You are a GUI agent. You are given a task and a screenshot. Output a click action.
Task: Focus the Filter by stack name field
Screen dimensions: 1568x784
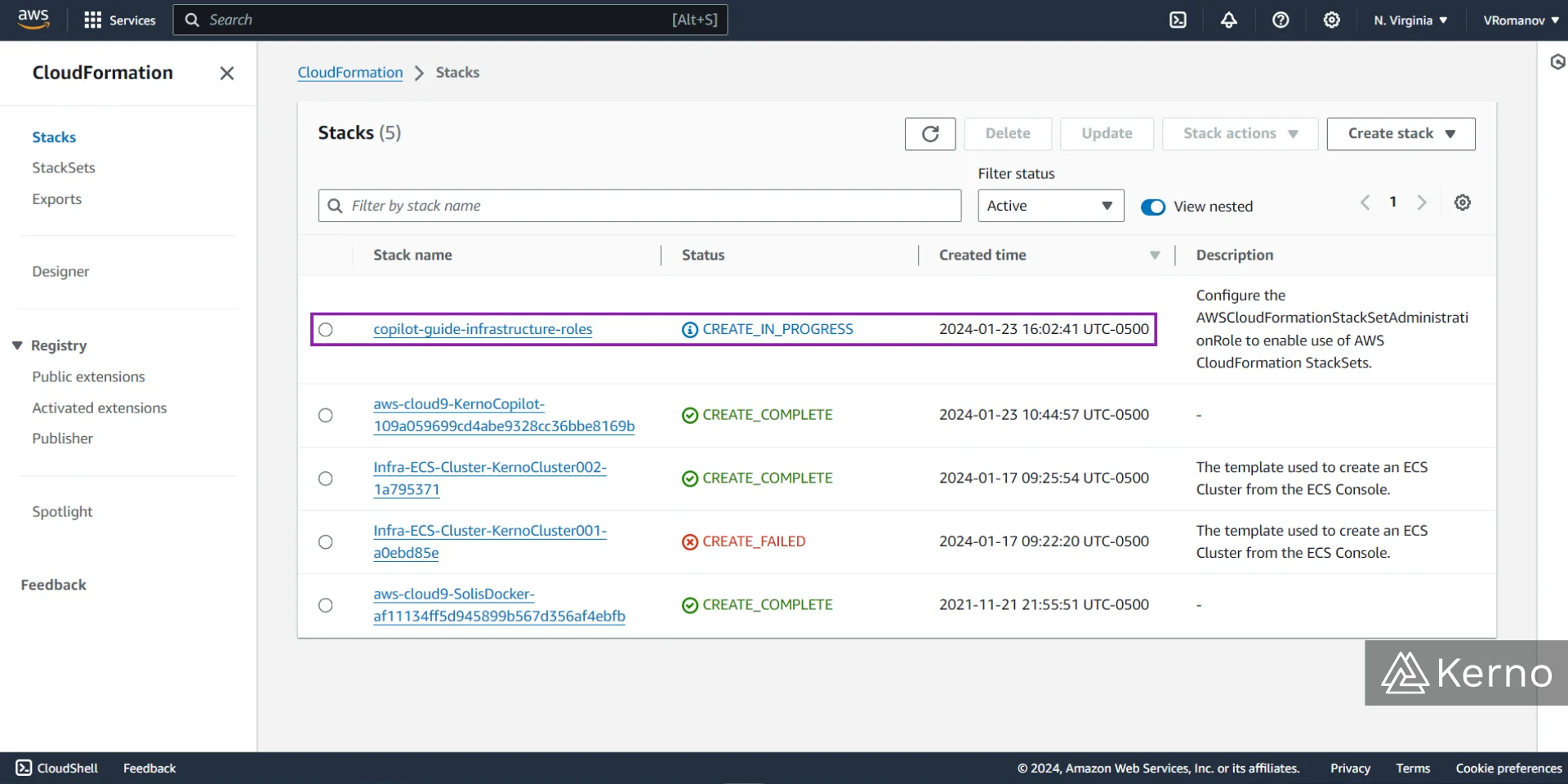(639, 206)
